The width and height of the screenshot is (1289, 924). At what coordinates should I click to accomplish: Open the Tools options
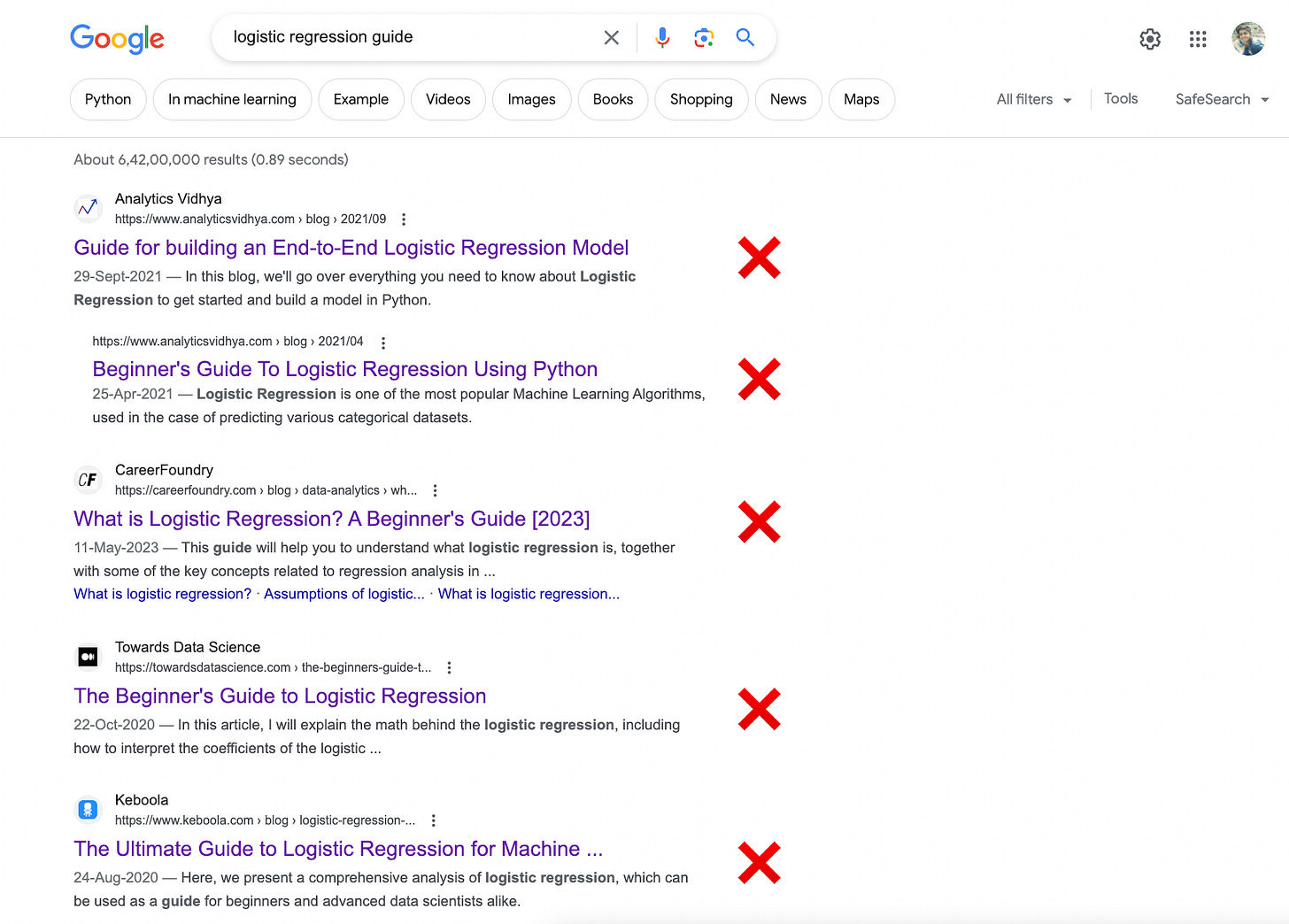coord(1120,99)
